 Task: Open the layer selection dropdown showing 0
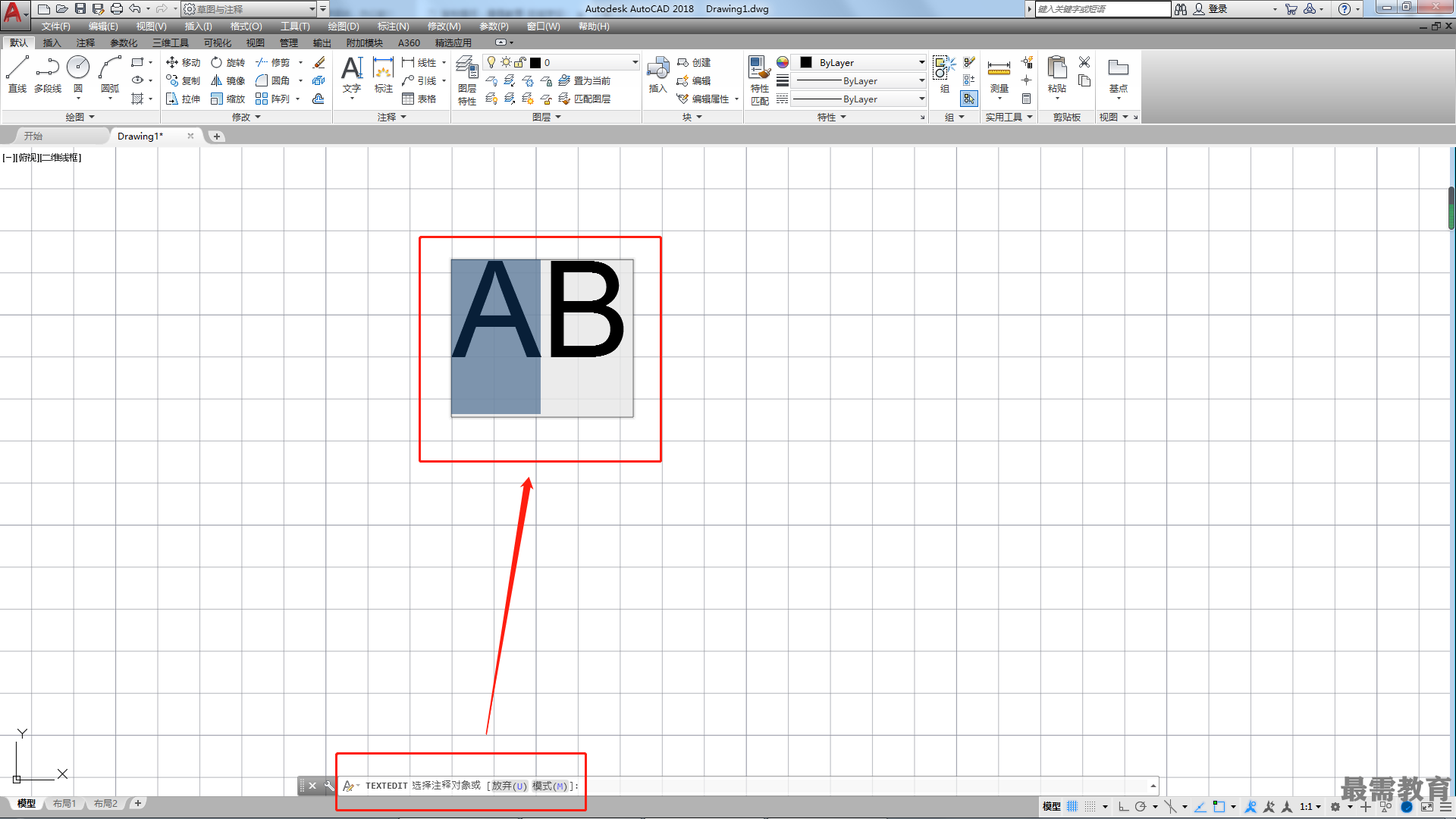click(561, 62)
